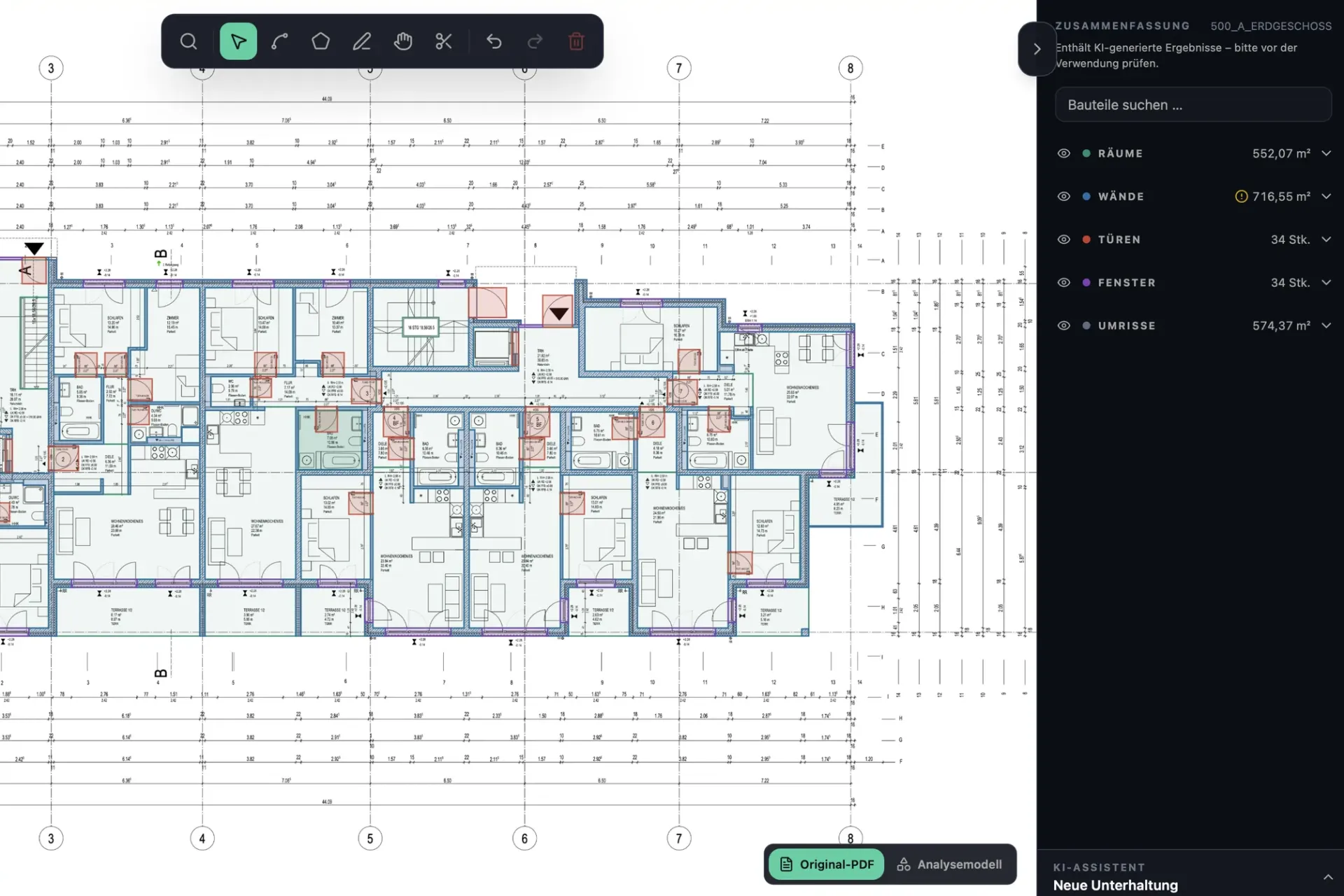The width and height of the screenshot is (1344, 896).
Task: Expand the Umrisse section
Action: [1326, 325]
